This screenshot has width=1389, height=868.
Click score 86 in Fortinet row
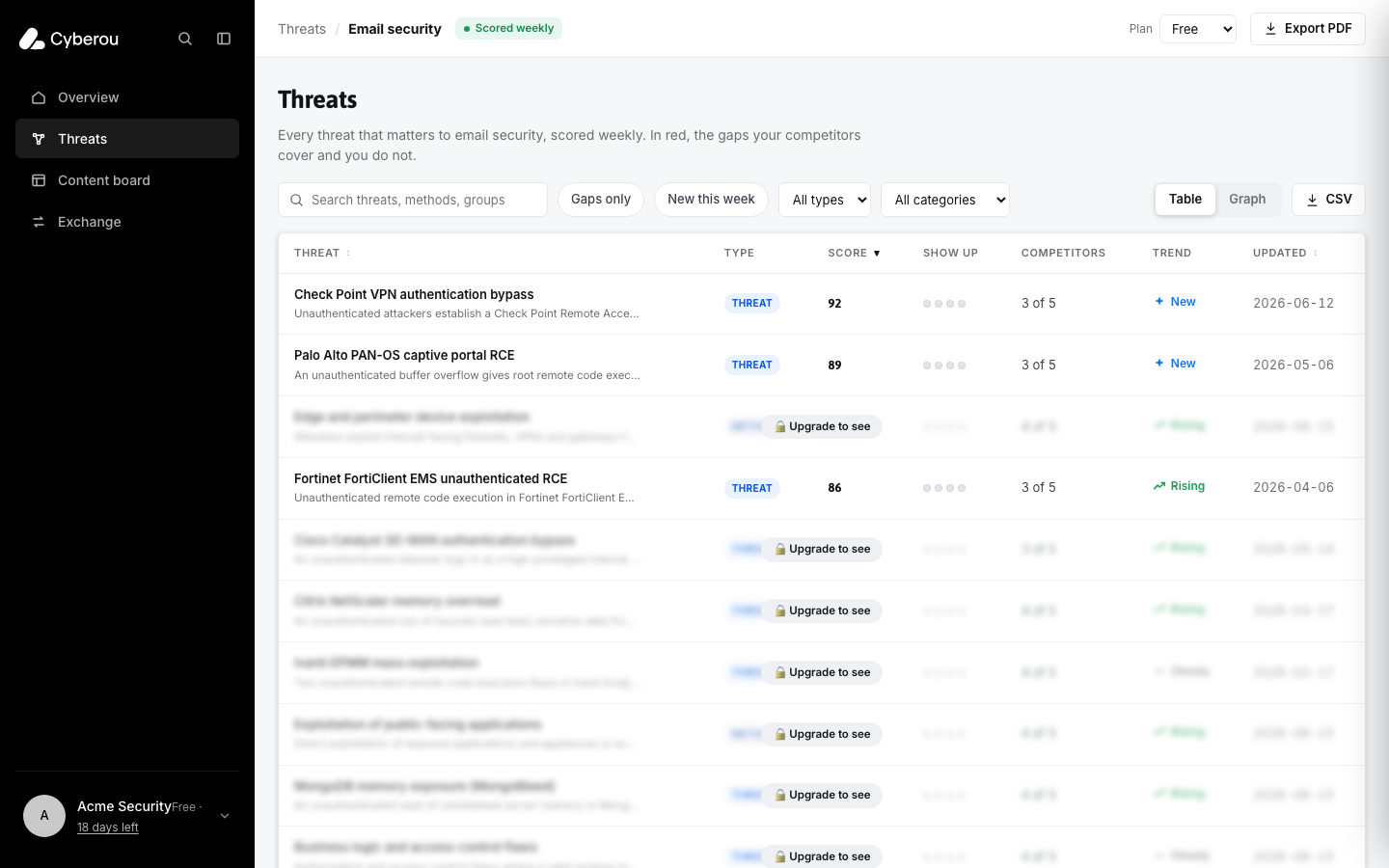tap(834, 488)
